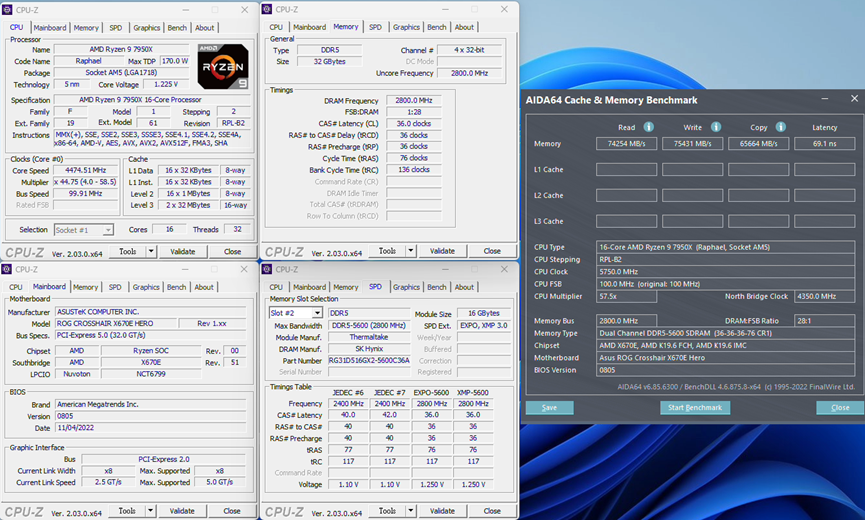Image resolution: width=865 pixels, height=520 pixels.
Task: Expand Tools dropdown arrow in Mainboard window
Action: coord(150,511)
